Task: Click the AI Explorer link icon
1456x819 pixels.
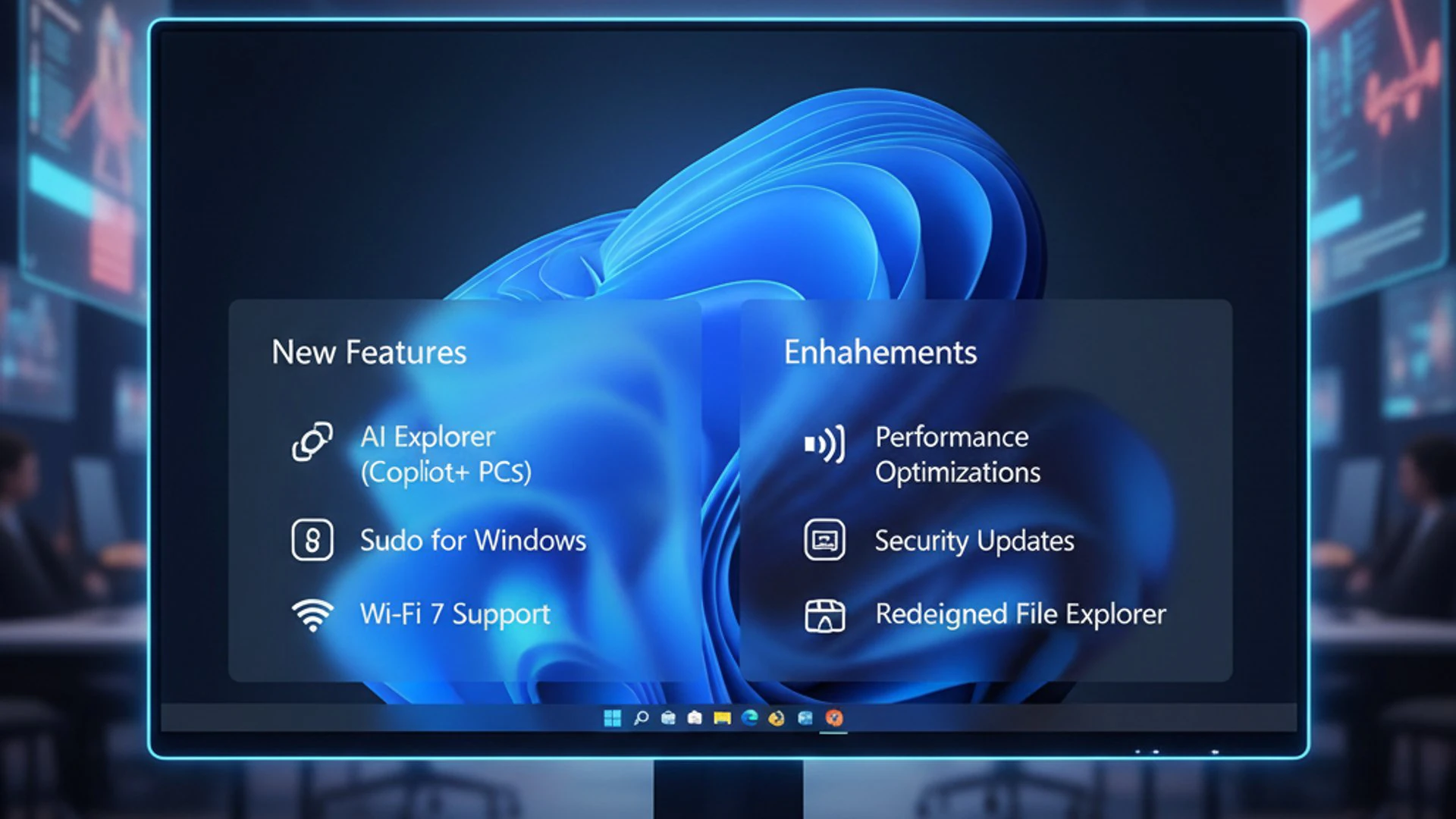Action: pos(312,441)
